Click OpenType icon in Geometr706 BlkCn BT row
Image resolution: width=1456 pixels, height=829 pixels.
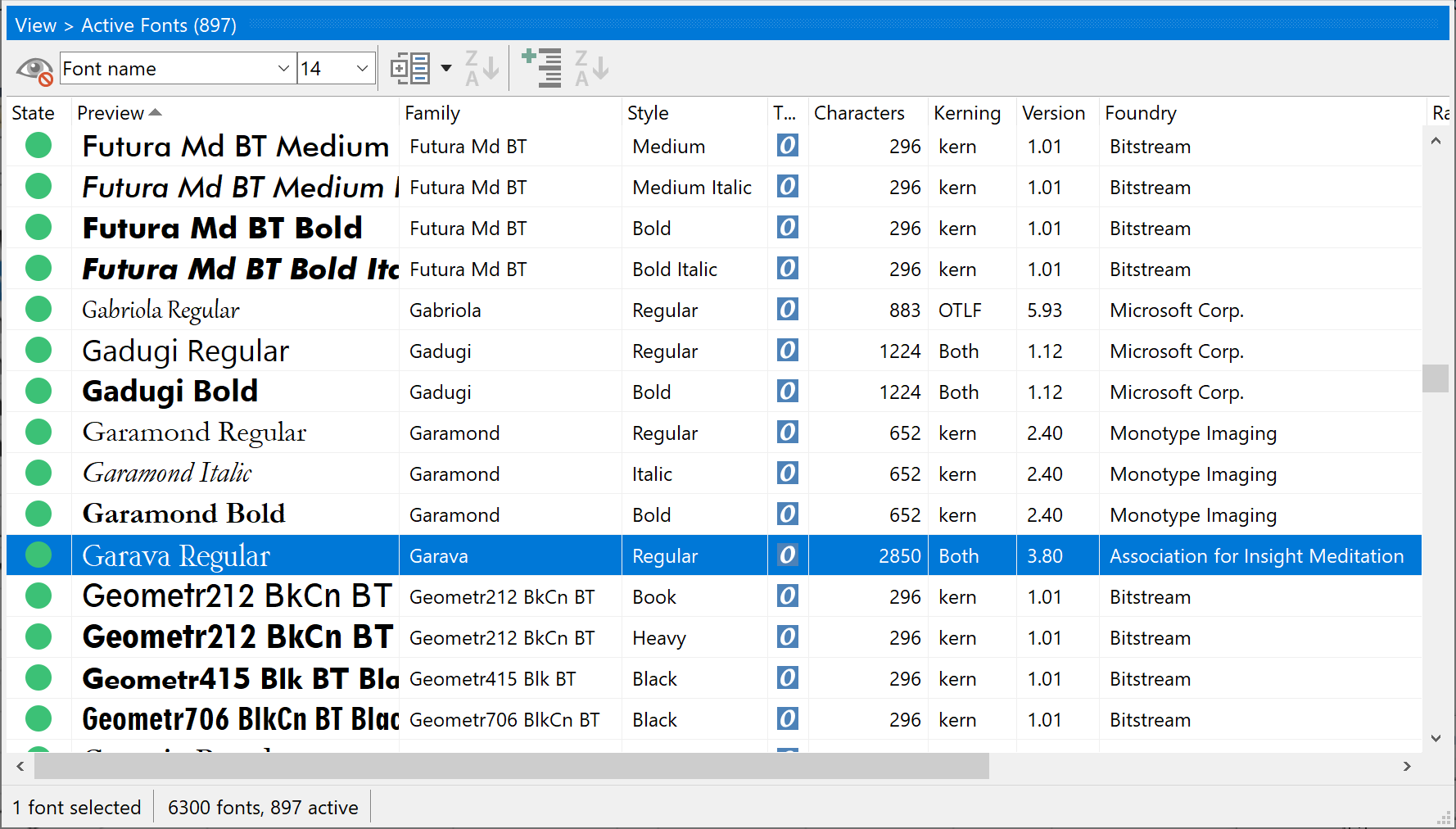[788, 719]
